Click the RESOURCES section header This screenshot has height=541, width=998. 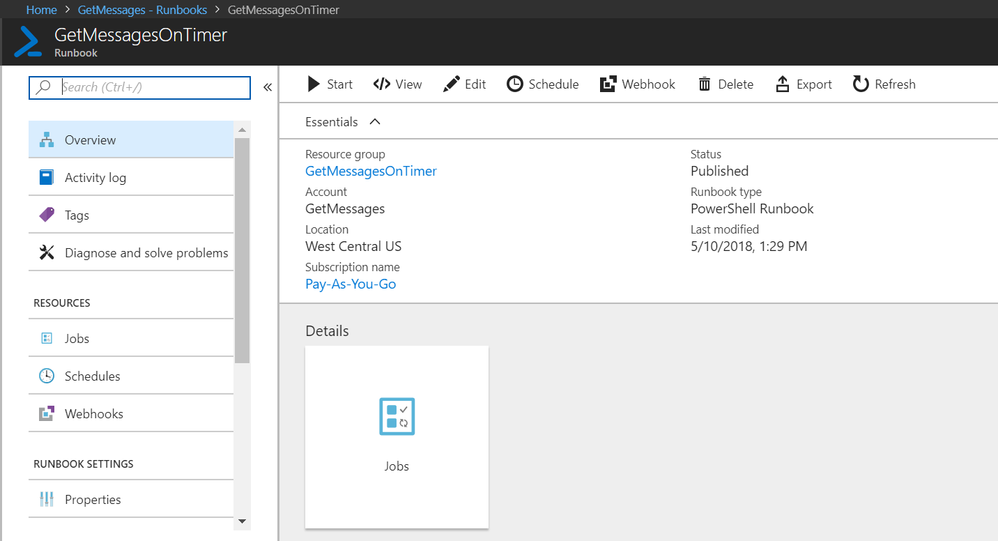point(62,303)
